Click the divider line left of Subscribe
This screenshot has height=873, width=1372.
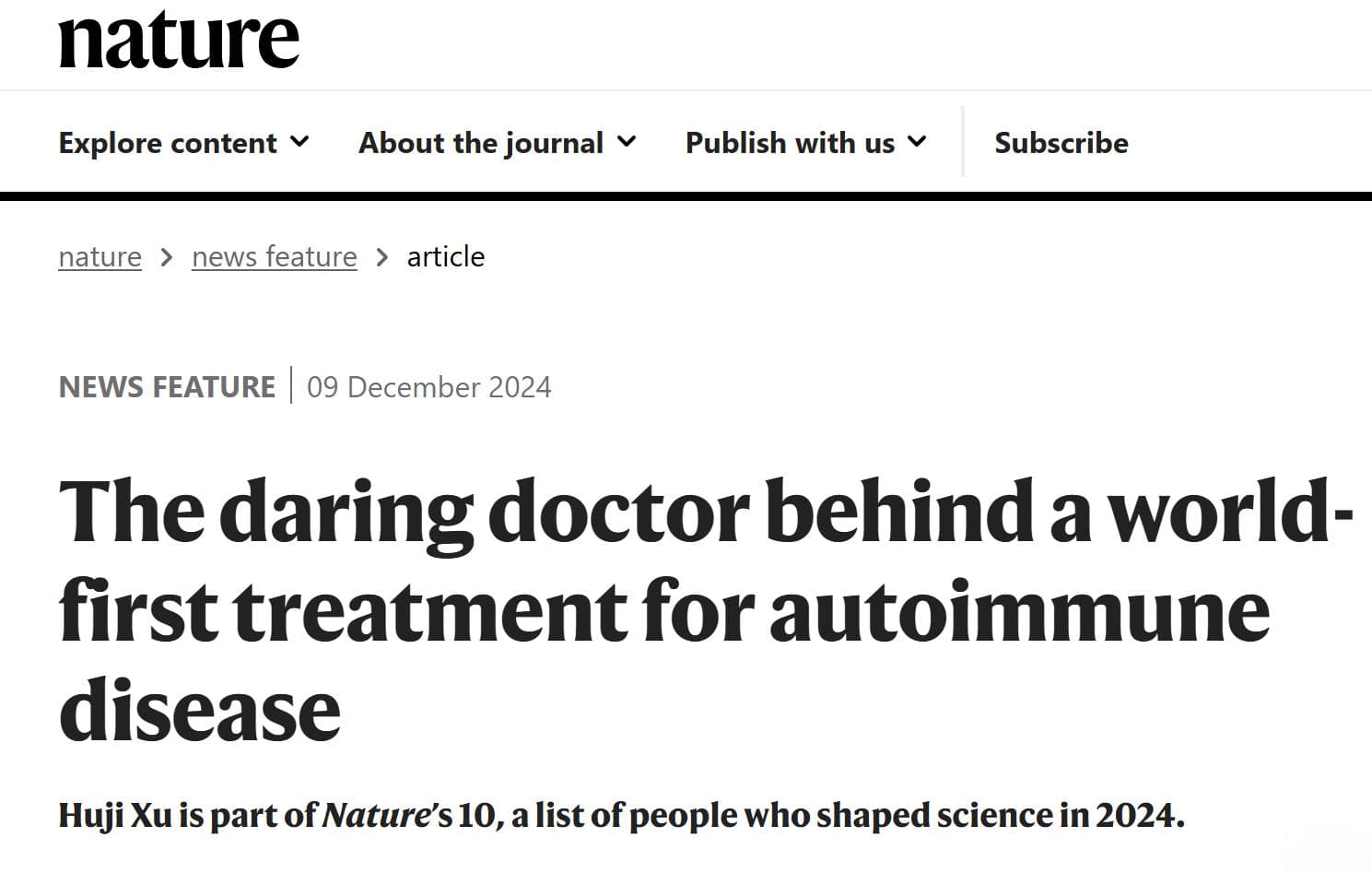963,141
